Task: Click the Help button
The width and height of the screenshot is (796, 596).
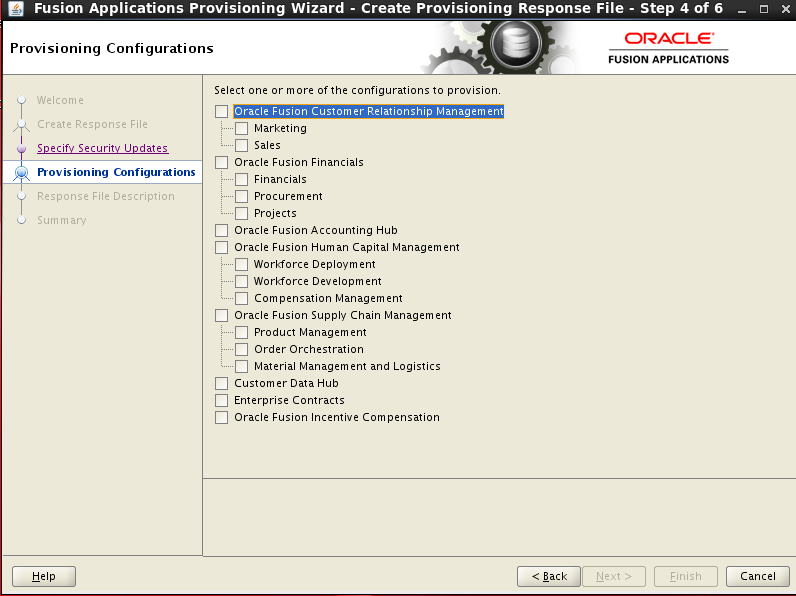Action: (x=44, y=576)
